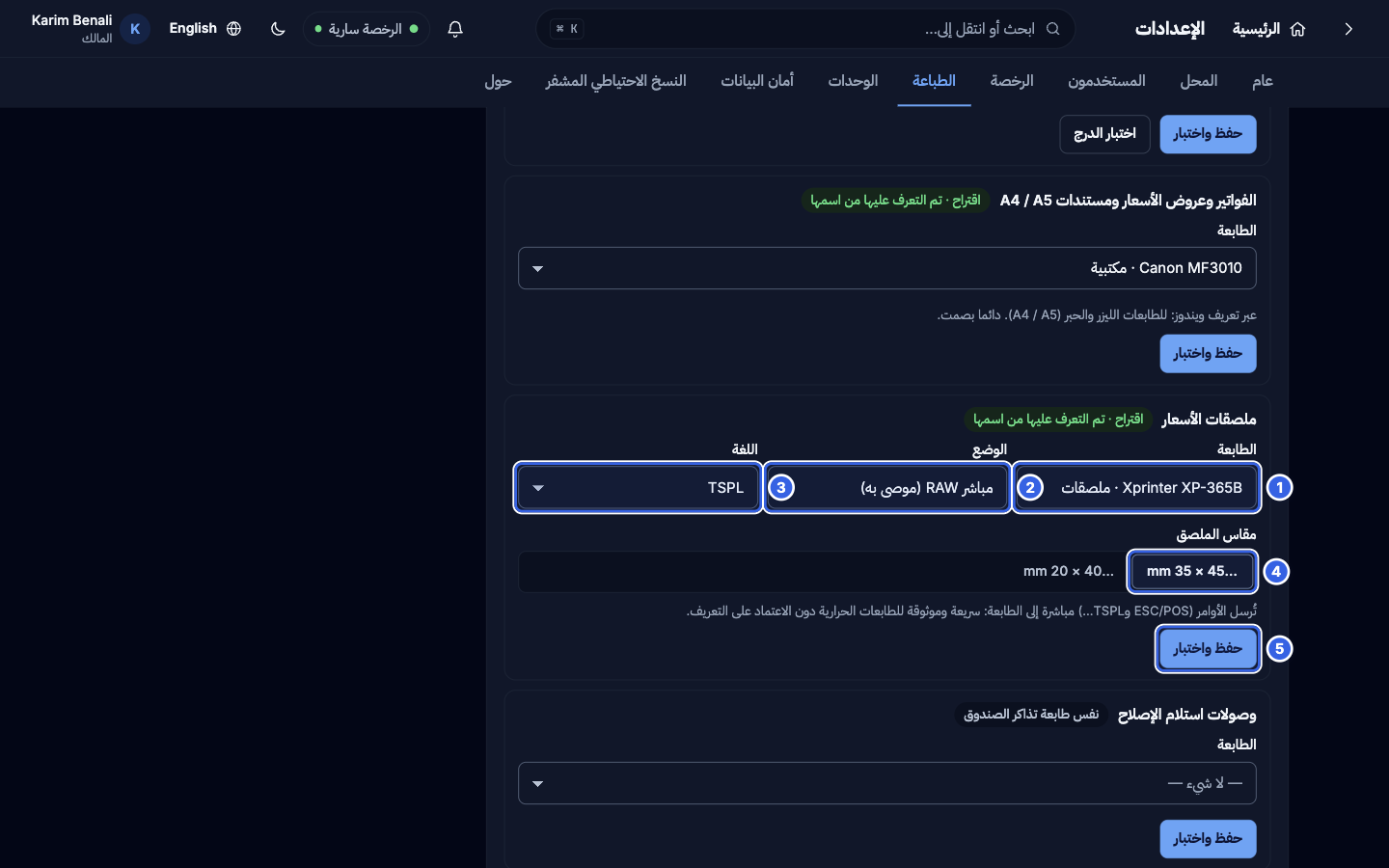
Task: Click the عبر تعريف ويندوز hint text
Action: click(1097, 315)
